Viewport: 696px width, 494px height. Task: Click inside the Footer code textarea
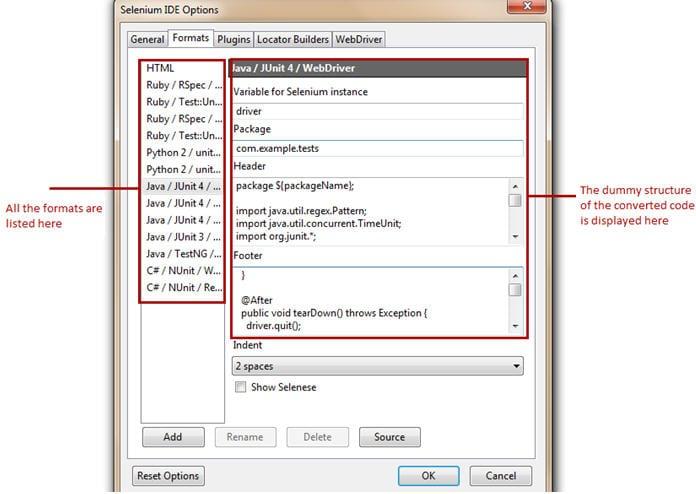point(370,300)
